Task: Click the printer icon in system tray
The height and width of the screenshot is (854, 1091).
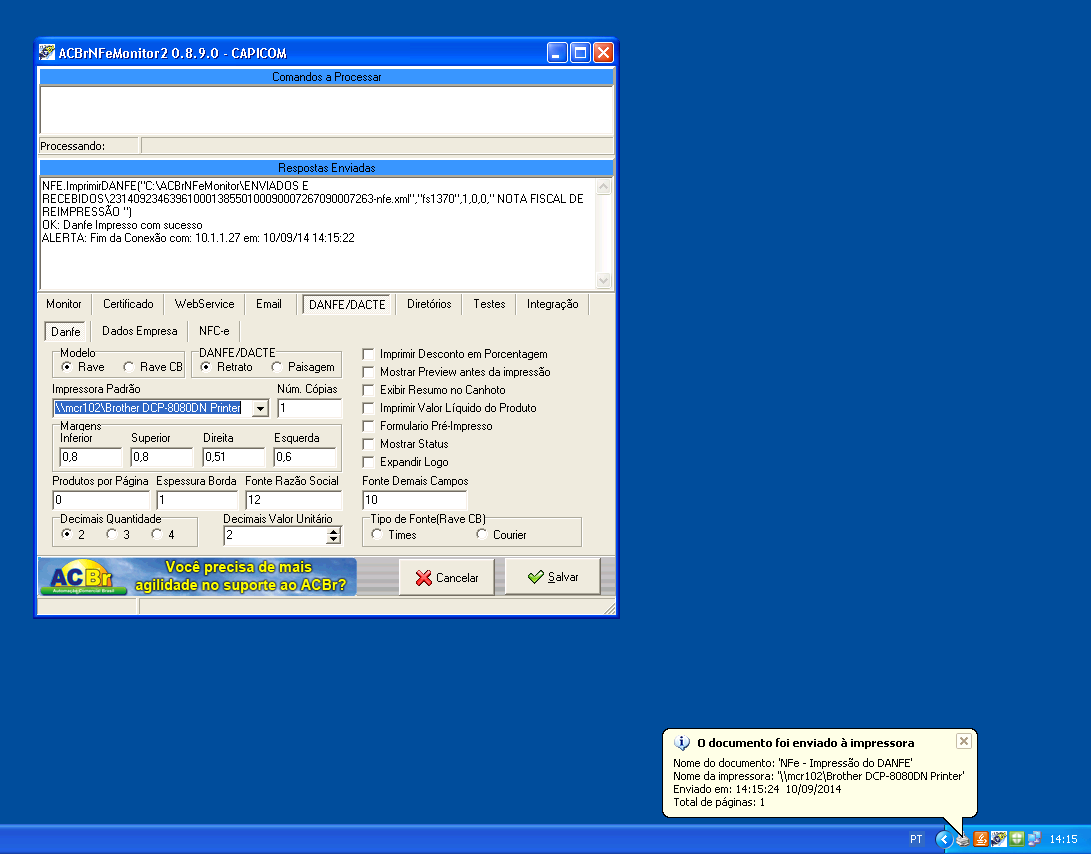Action: point(962,839)
